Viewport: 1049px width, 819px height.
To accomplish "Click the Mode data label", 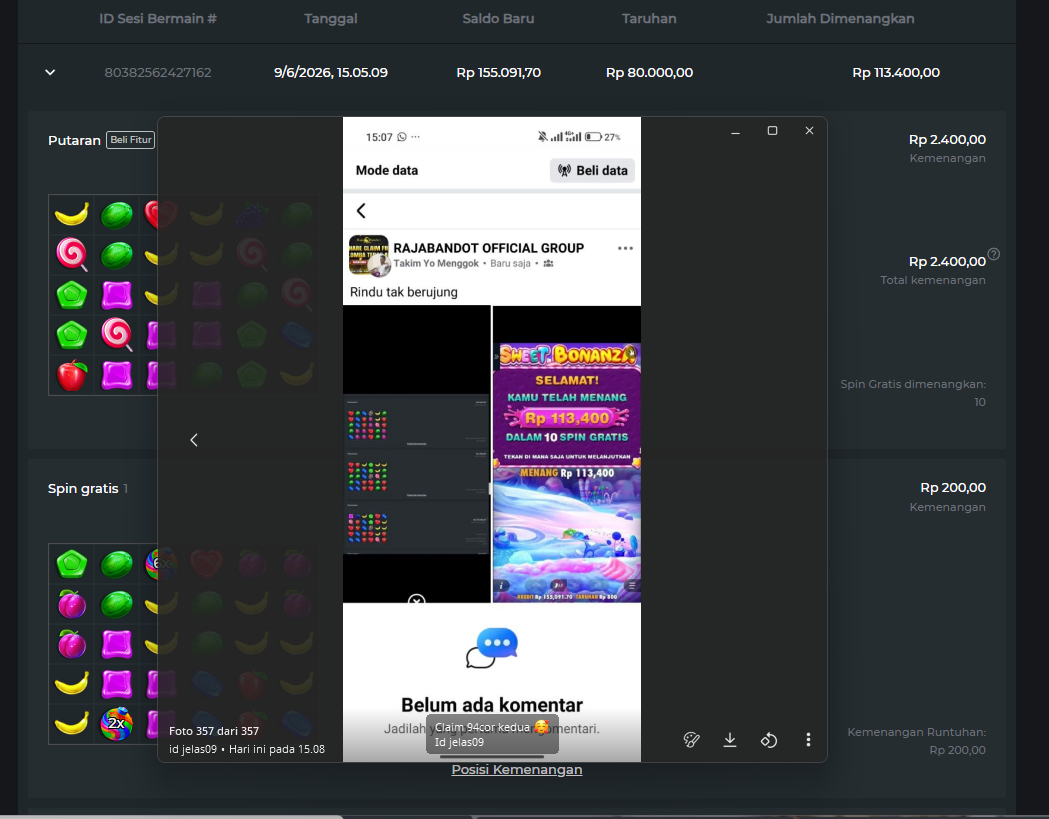I will click(387, 171).
